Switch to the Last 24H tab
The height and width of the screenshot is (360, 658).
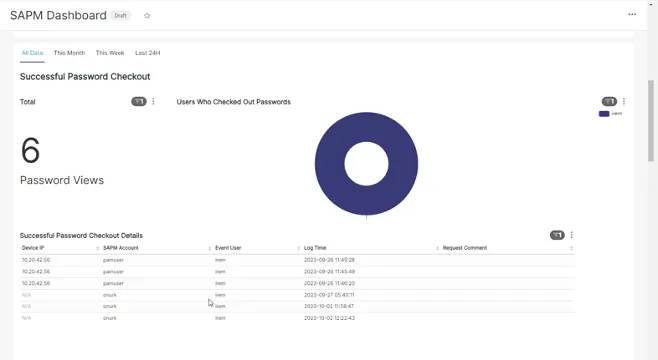pyautogui.click(x=148, y=53)
